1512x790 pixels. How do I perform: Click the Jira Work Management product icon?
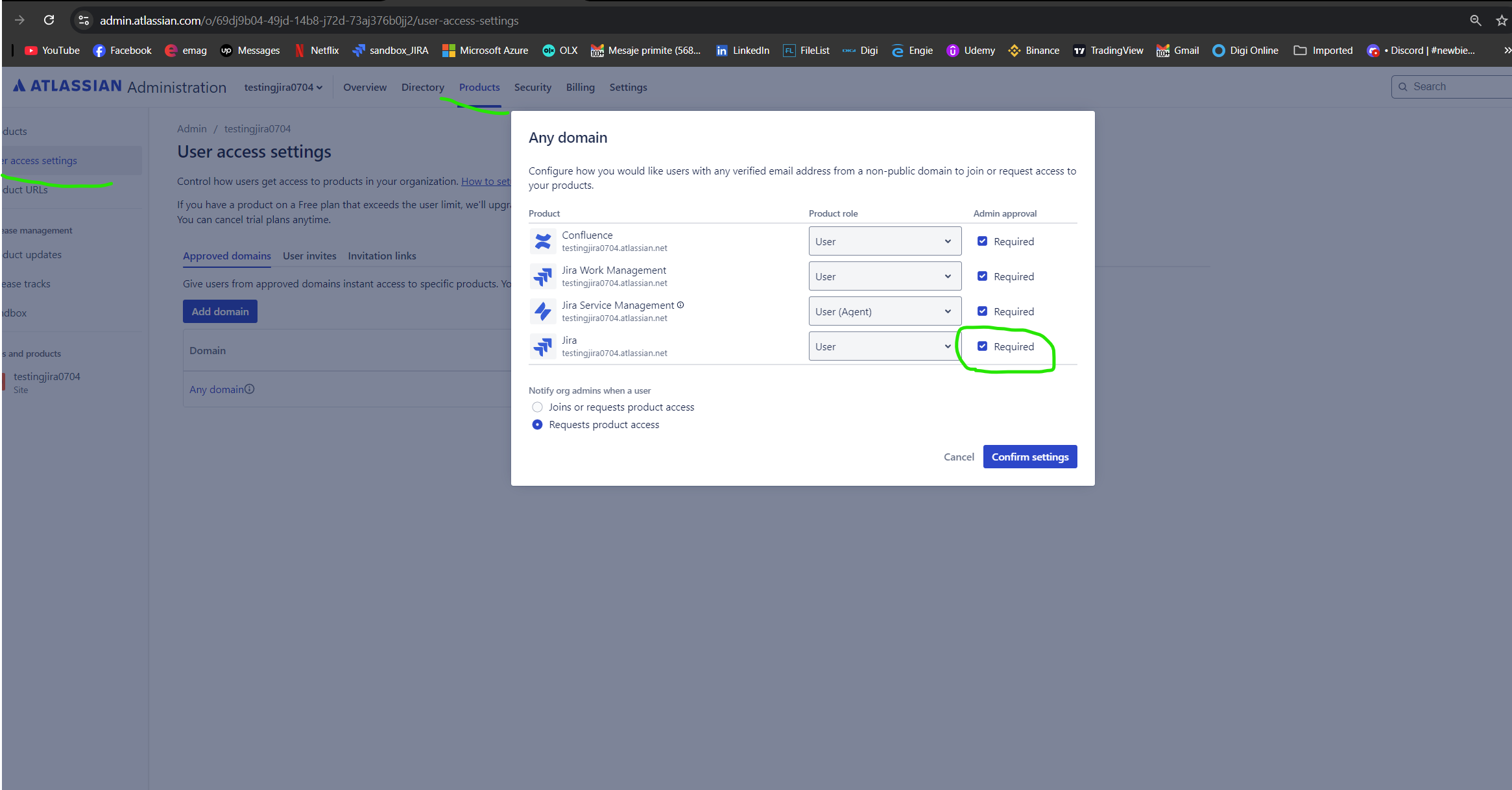point(543,276)
